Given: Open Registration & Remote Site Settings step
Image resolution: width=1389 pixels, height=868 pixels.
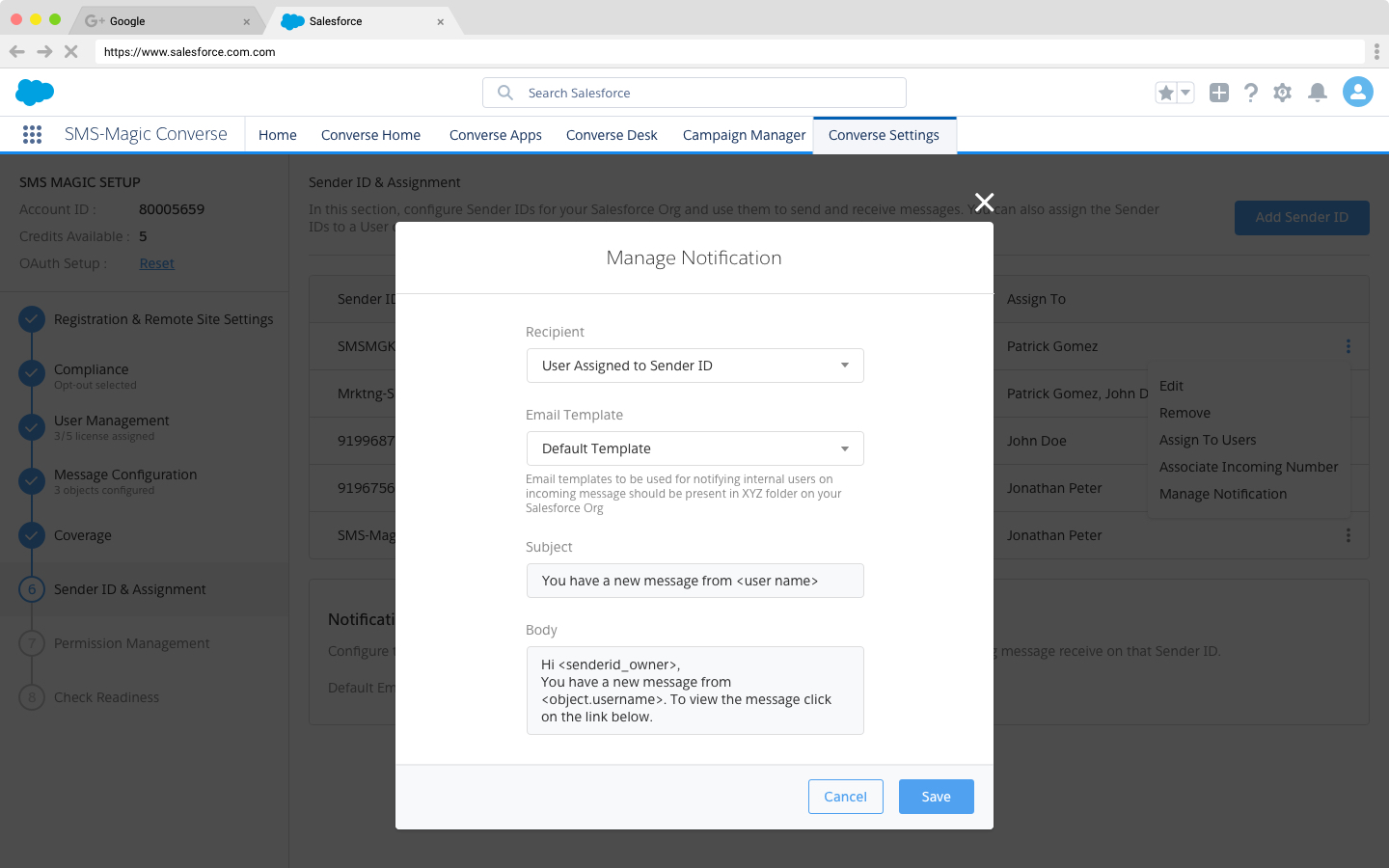Looking at the screenshot, I should pos(163,319).
